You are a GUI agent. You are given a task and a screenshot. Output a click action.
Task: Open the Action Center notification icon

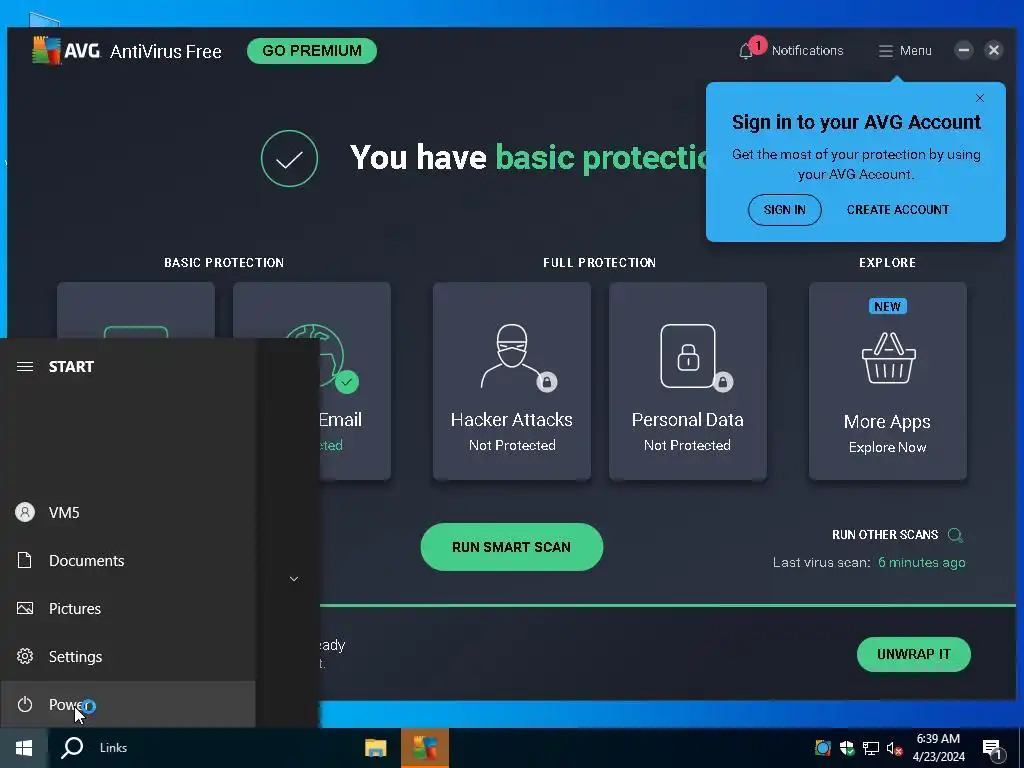tap(993, 750)
